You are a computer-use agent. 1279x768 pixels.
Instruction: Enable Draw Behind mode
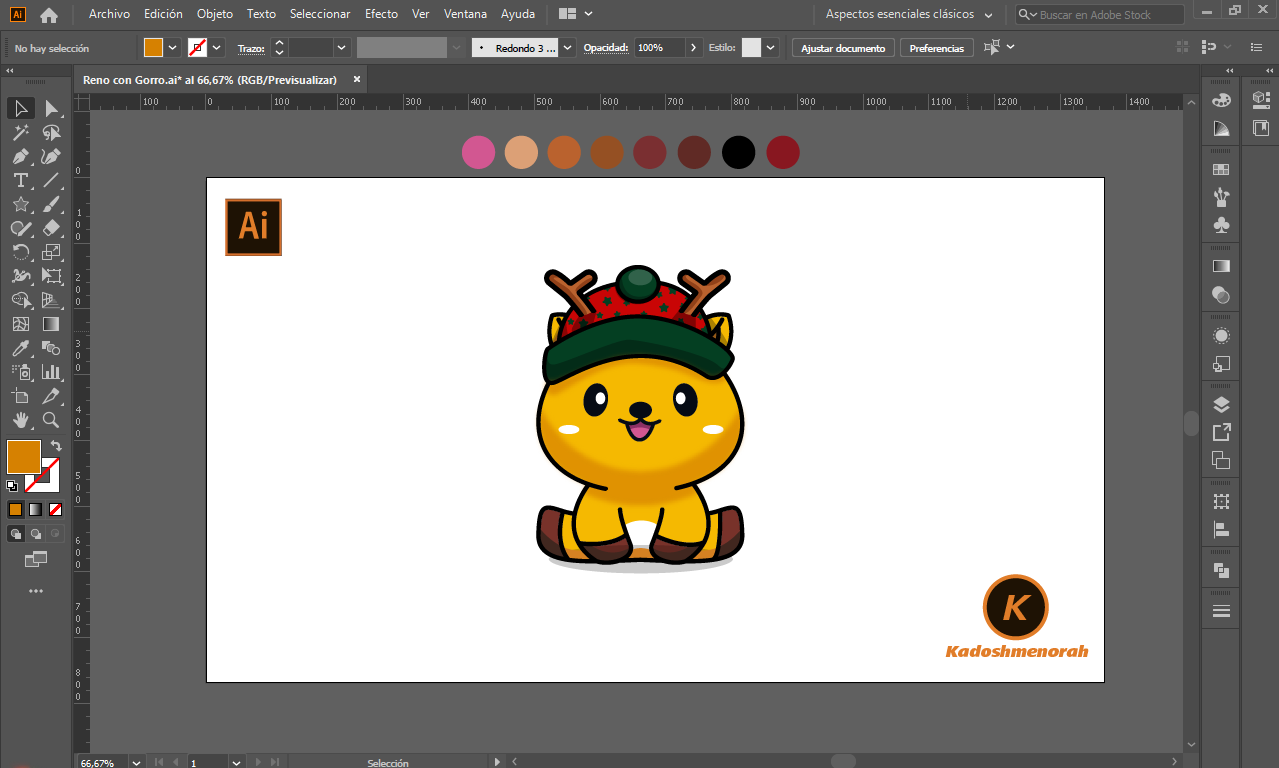tap(35, 534)
